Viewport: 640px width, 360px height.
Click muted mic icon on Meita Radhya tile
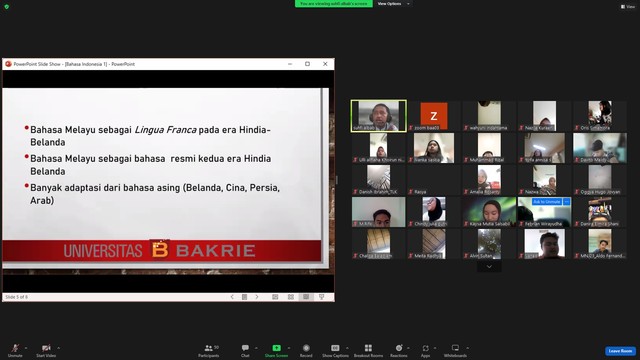tap(411, 256)
